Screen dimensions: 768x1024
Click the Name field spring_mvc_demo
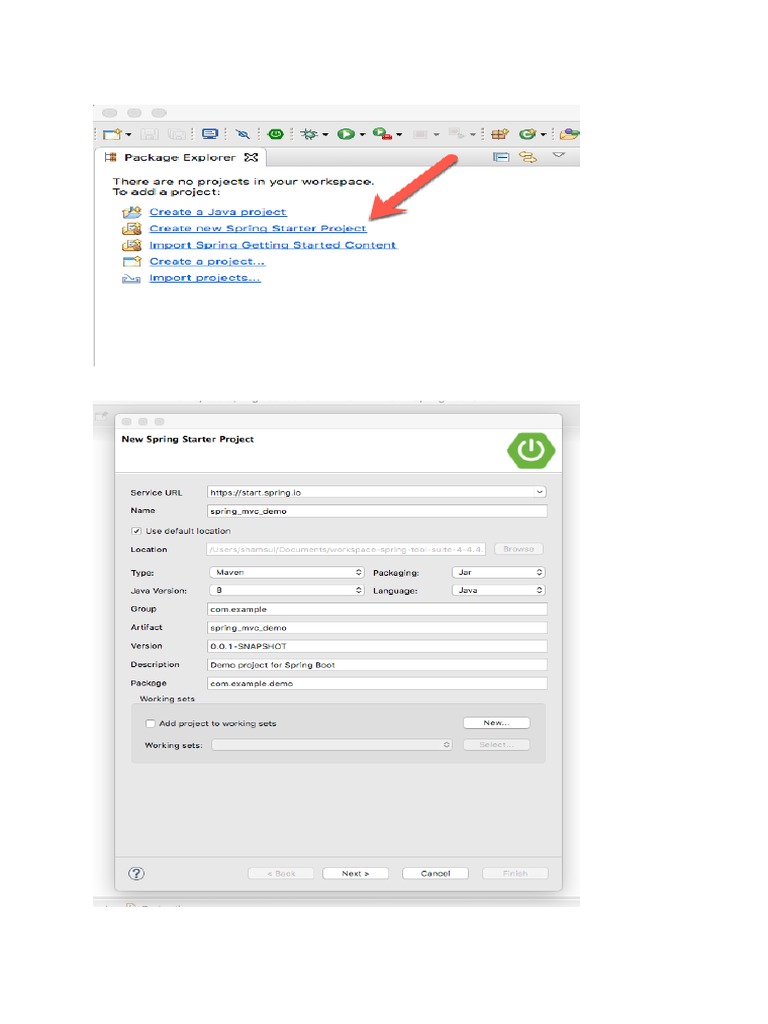377,511
